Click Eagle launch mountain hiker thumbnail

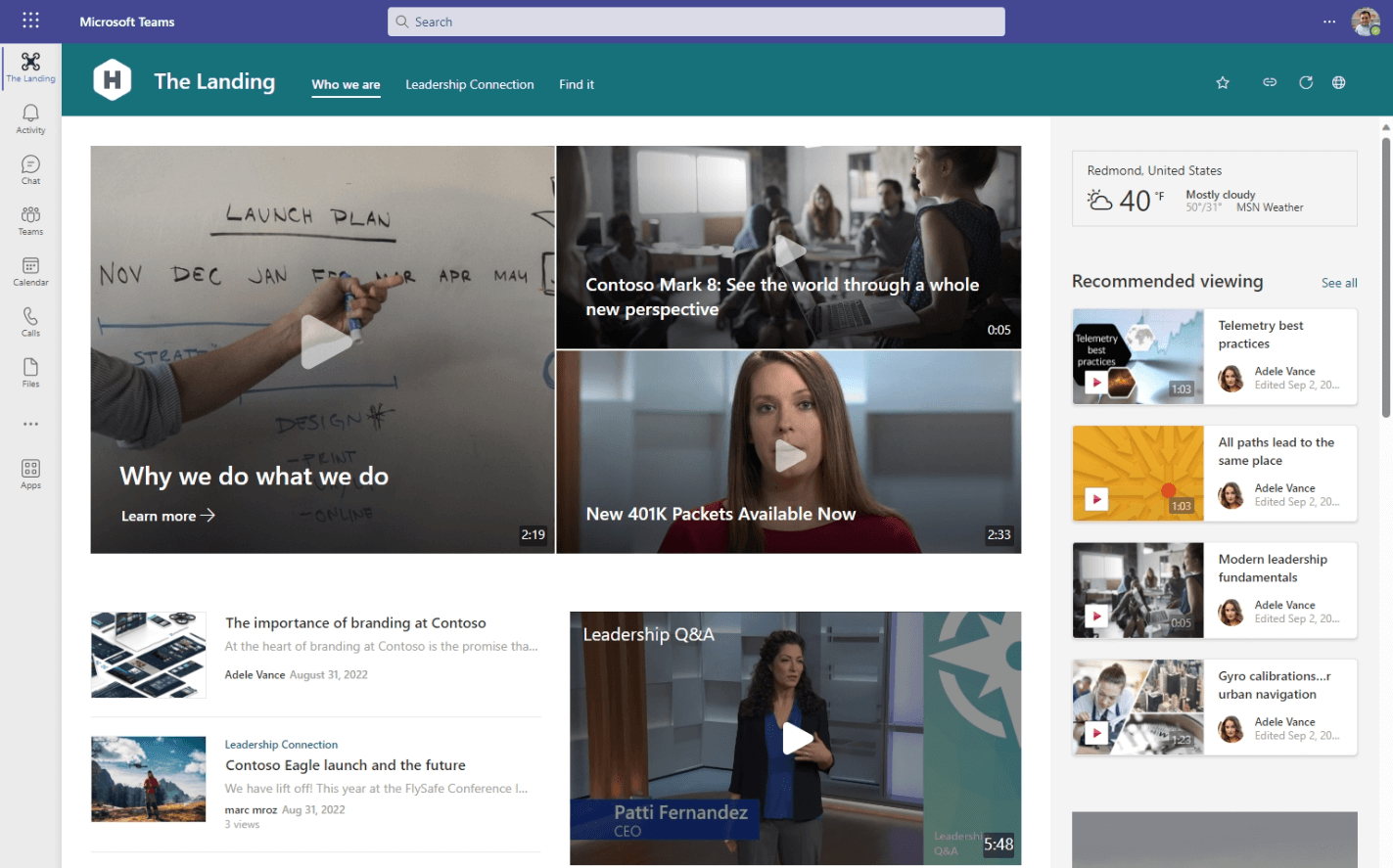[149, 779]
